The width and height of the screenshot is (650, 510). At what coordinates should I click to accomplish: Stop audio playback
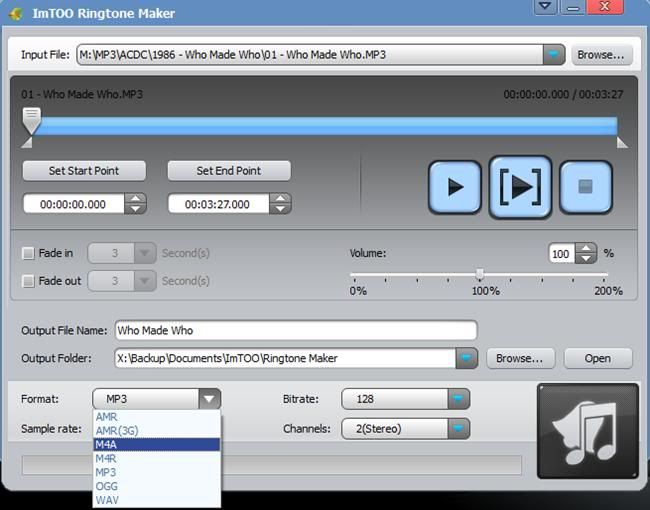[585, 187]
